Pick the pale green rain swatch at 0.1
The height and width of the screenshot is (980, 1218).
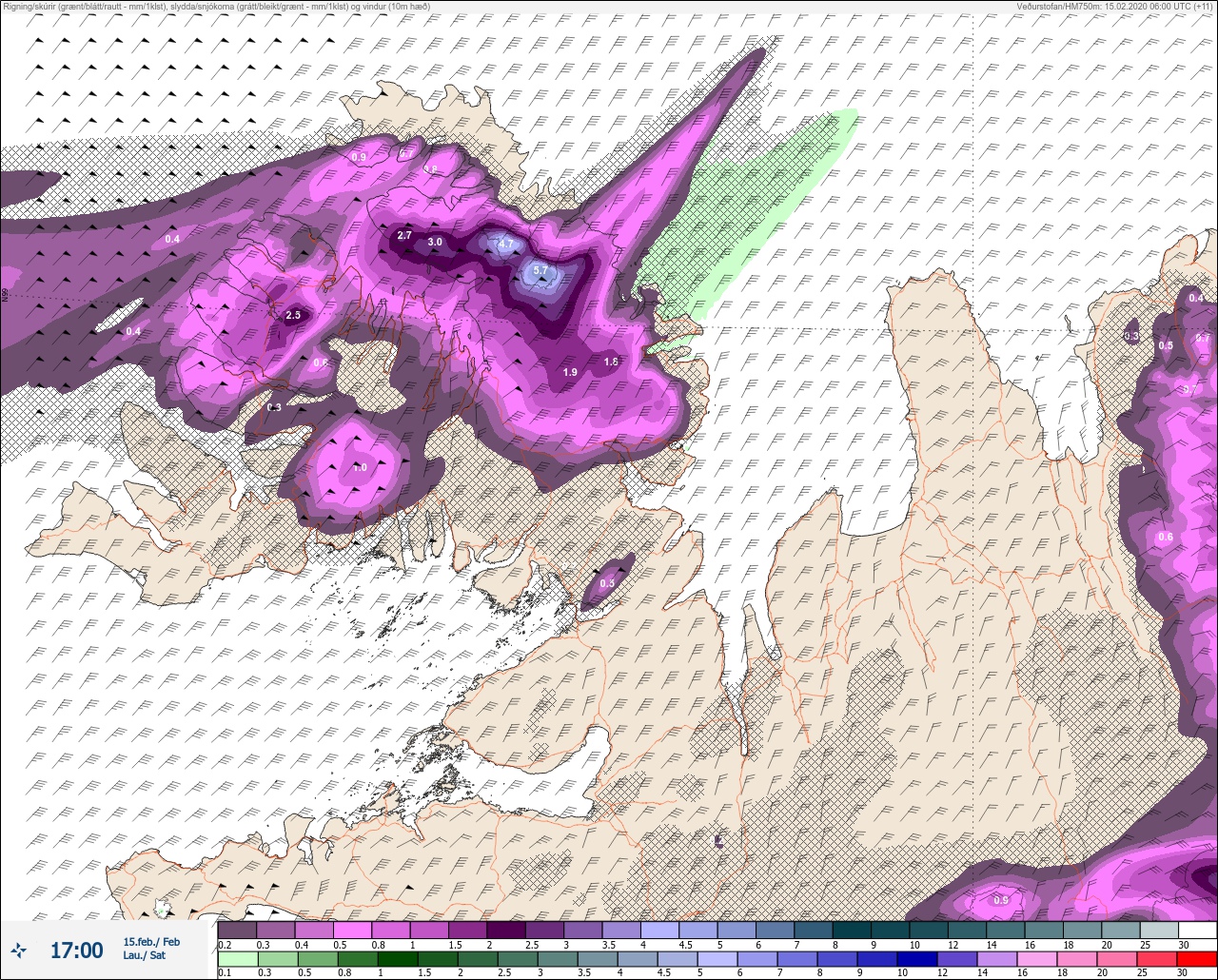(237, 959)
